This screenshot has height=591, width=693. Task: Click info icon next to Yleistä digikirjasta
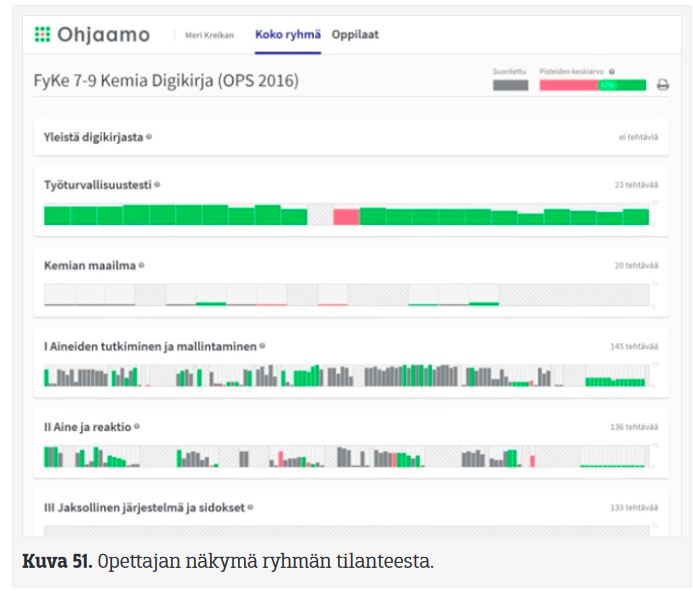(149, 136)
